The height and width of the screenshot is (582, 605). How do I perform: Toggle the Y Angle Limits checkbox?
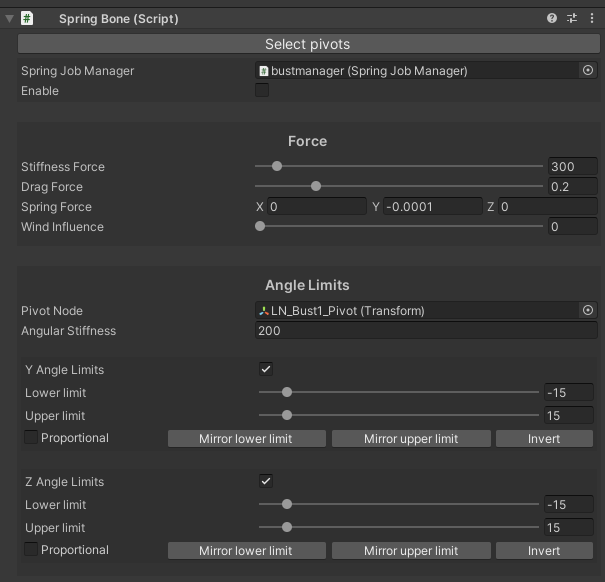pyautogui.click(x=266, y=369)
